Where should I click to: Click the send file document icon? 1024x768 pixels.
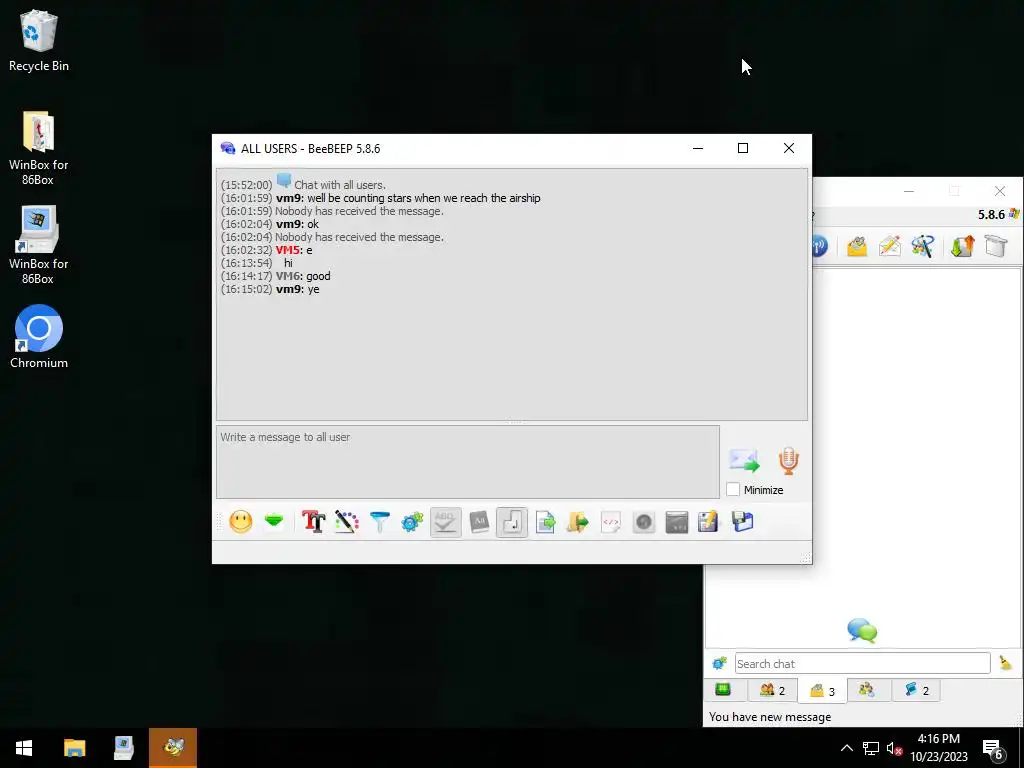pyautogui.click(x=545, y=522)
